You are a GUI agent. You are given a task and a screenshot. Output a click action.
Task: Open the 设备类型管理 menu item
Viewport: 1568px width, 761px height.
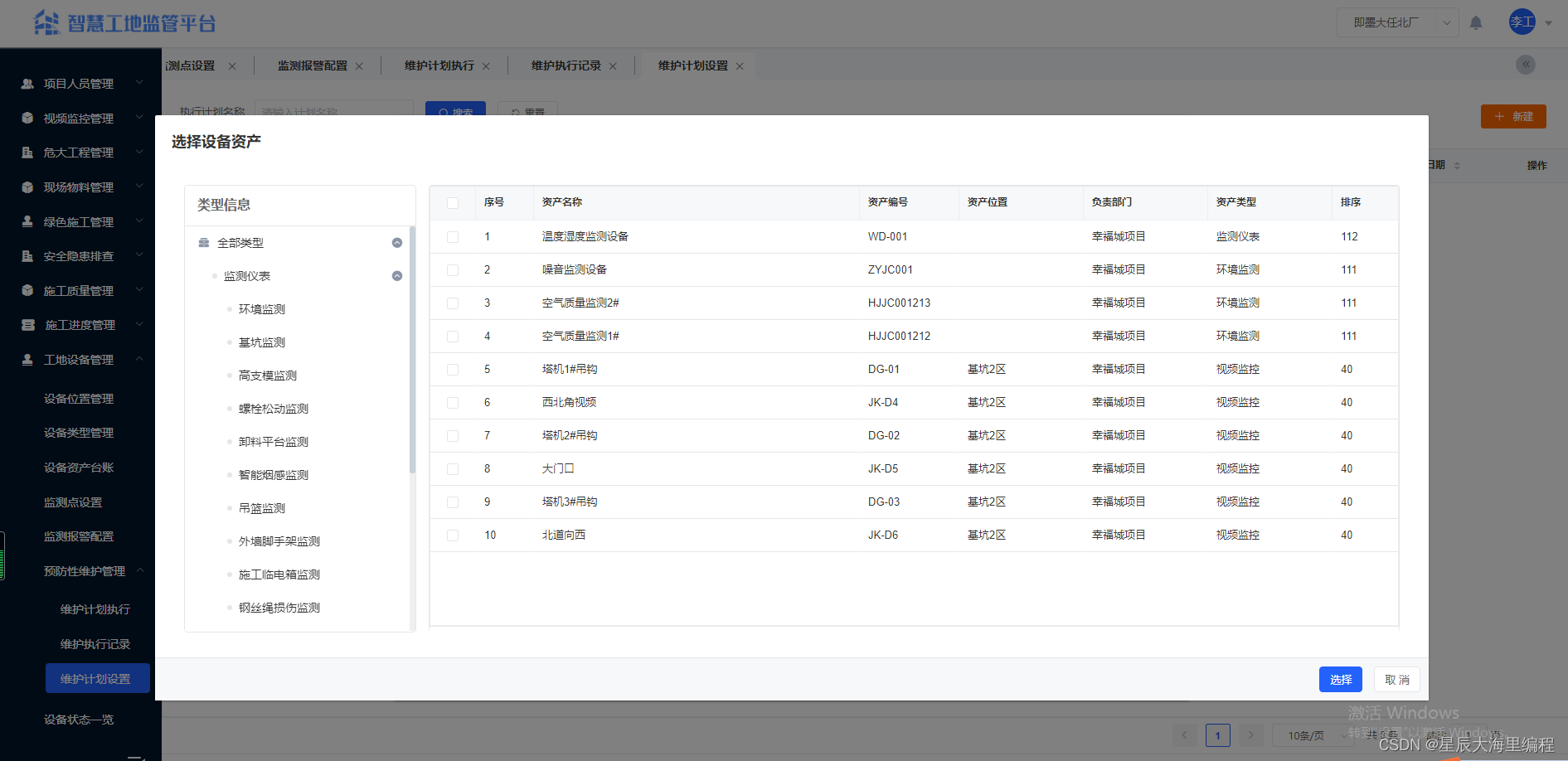point(79,433)
